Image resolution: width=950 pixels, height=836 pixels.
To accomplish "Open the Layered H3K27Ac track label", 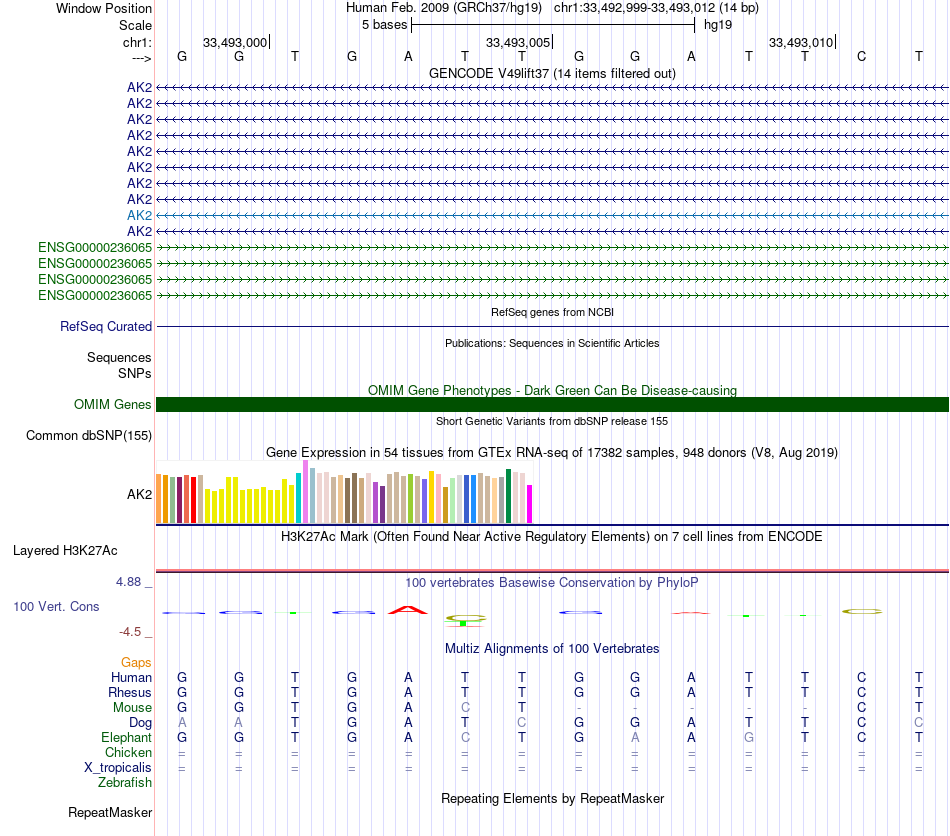I will point(65,551).
